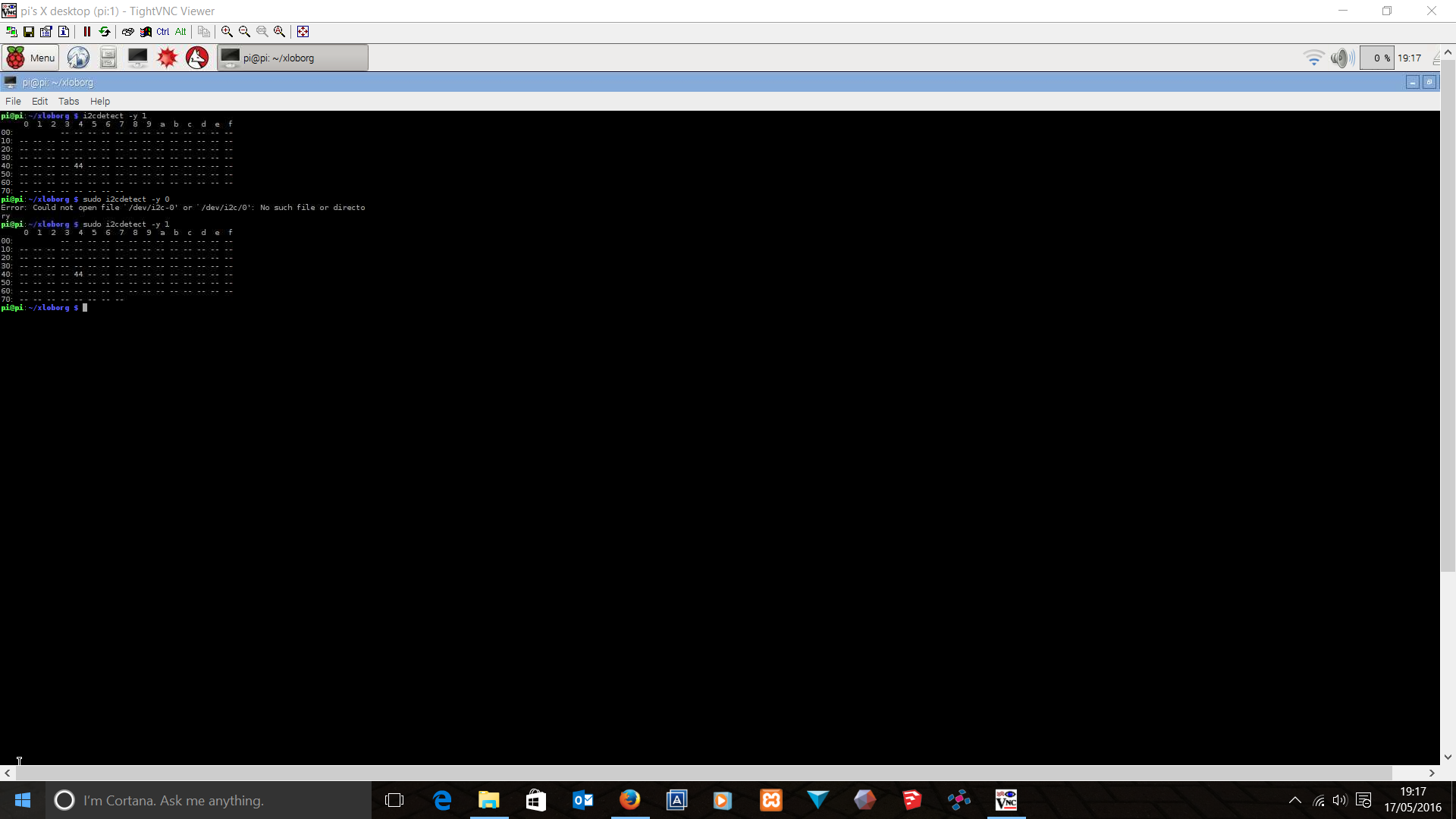Pause the VNC screen updates
This screenshot has width=1456, height=819.
[x=87, y=32]
